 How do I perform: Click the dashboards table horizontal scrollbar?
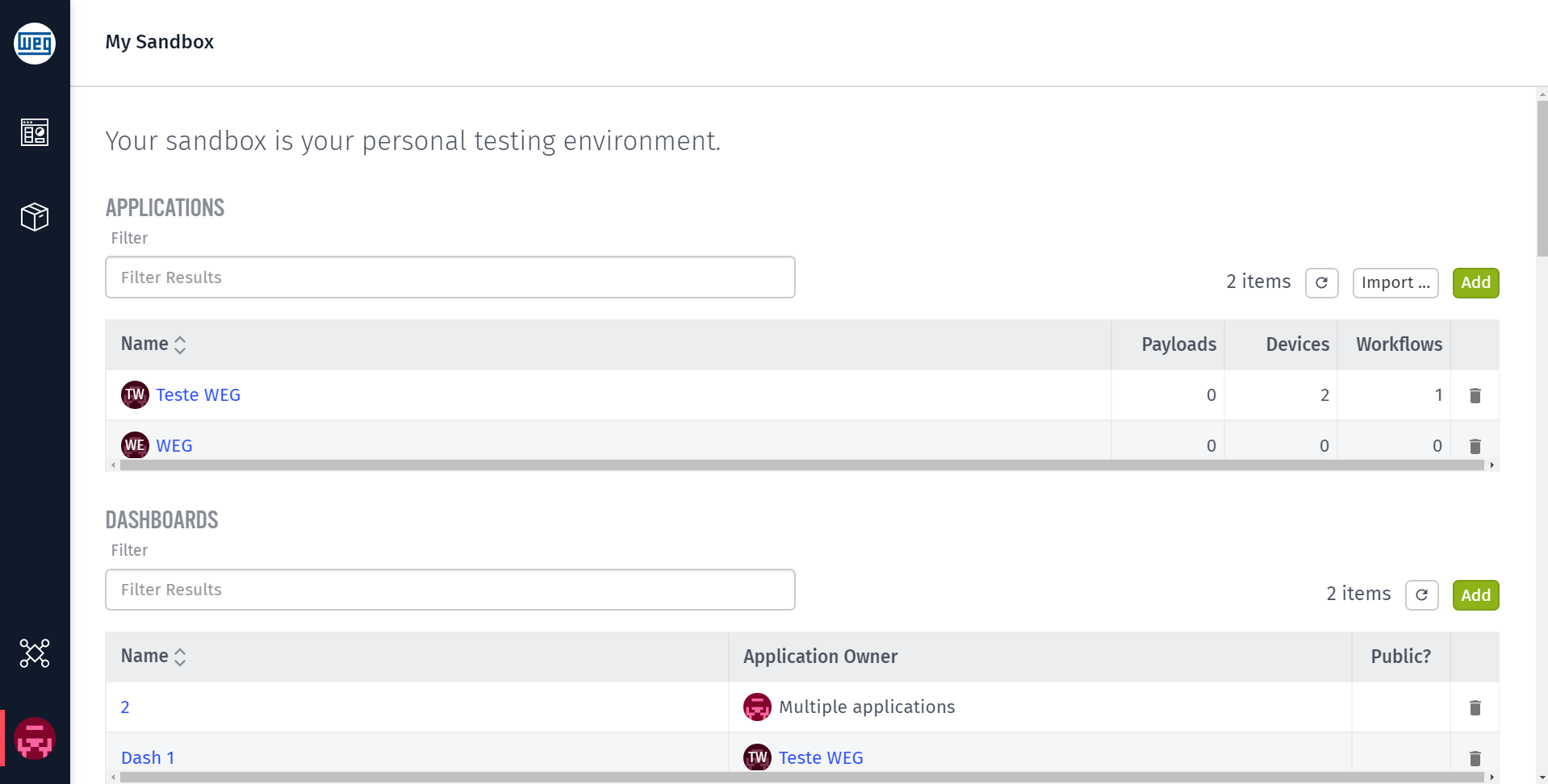pos(801,778)
